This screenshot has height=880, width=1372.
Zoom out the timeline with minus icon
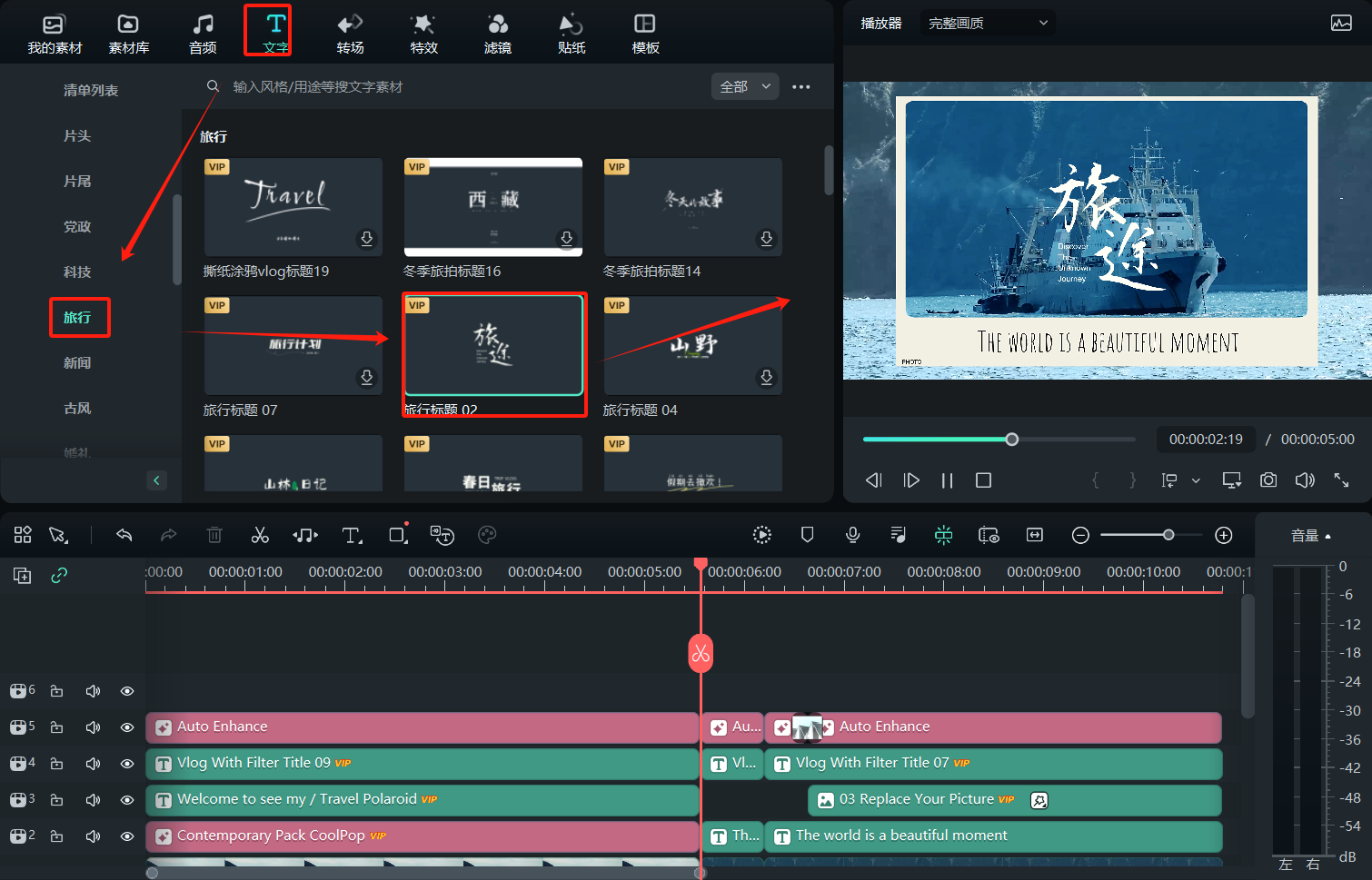[x=1080, y=535]
